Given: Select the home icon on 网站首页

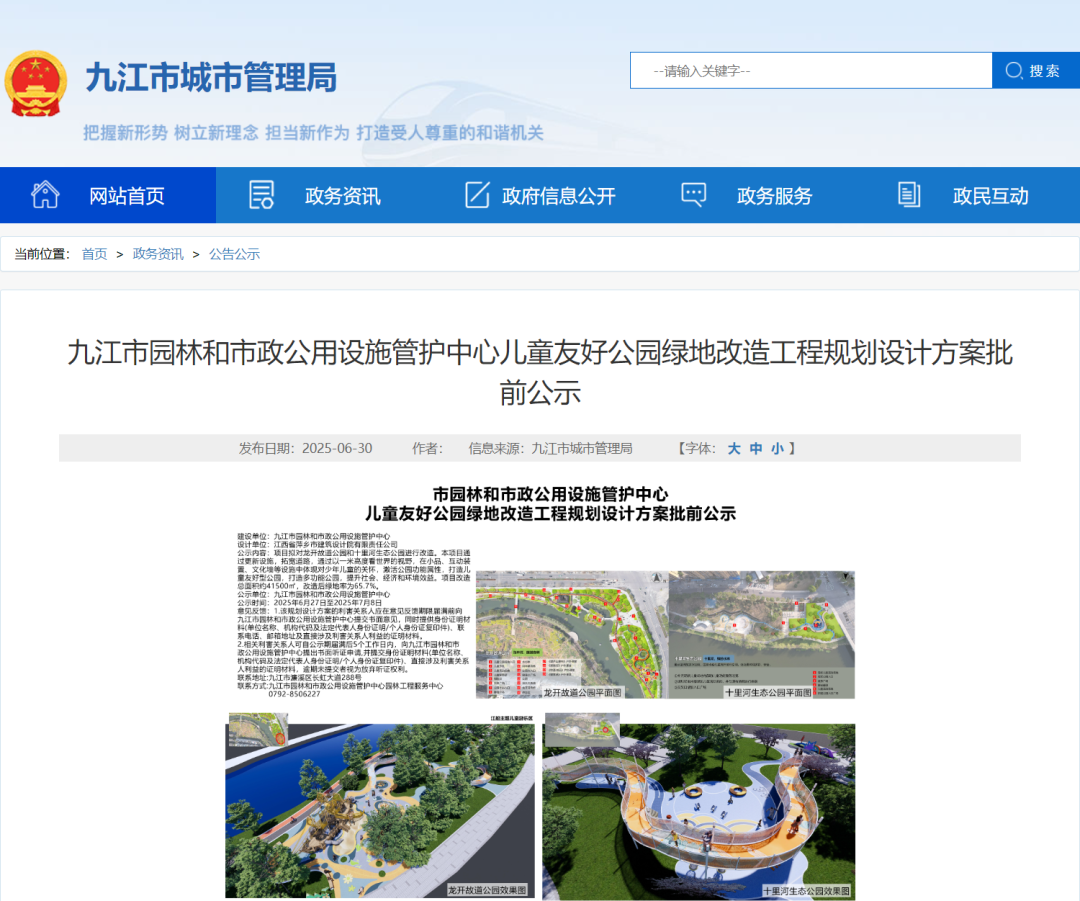Looking at the screenshot, I should tap(45, 195).
